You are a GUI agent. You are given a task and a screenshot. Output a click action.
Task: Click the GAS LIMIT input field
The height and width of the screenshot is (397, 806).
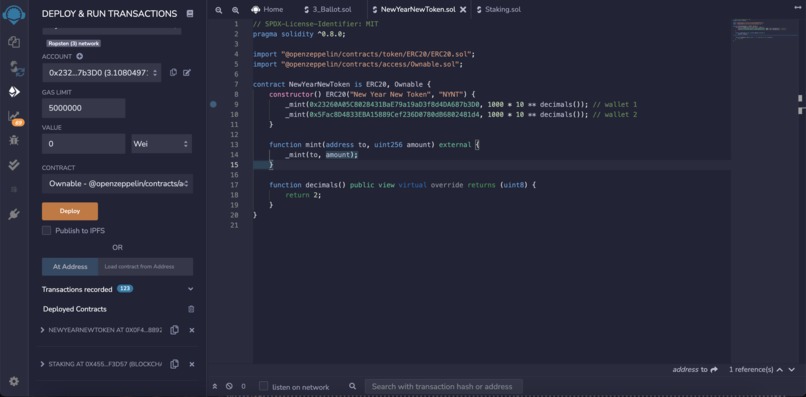[x=84, y=108]
